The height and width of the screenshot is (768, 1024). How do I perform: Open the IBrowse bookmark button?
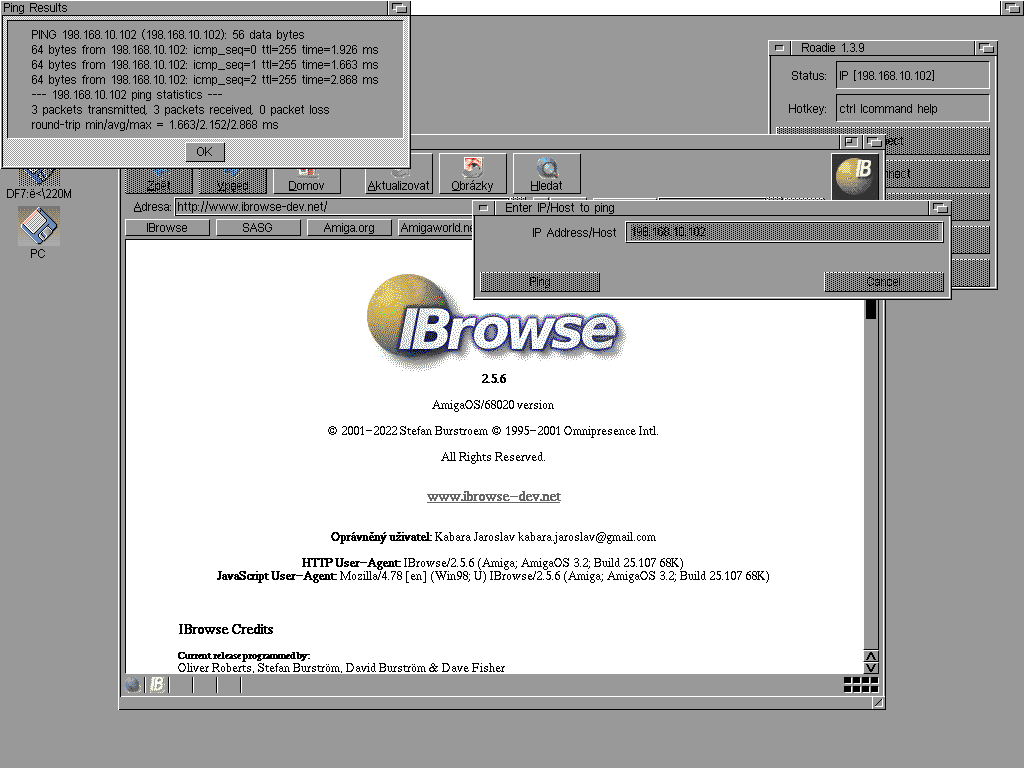click(167, 228)
